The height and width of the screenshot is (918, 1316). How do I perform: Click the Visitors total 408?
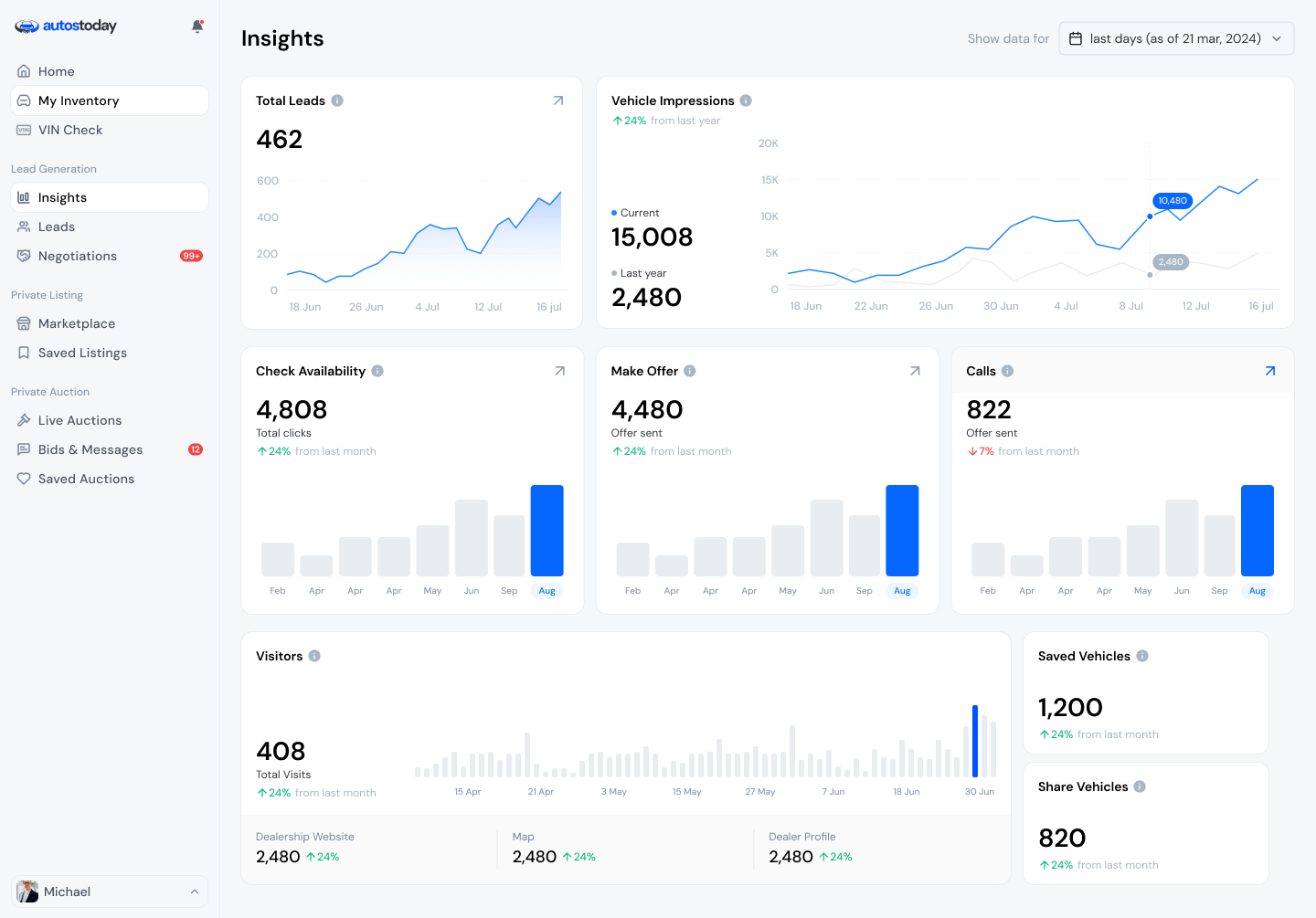coord(281,752)
